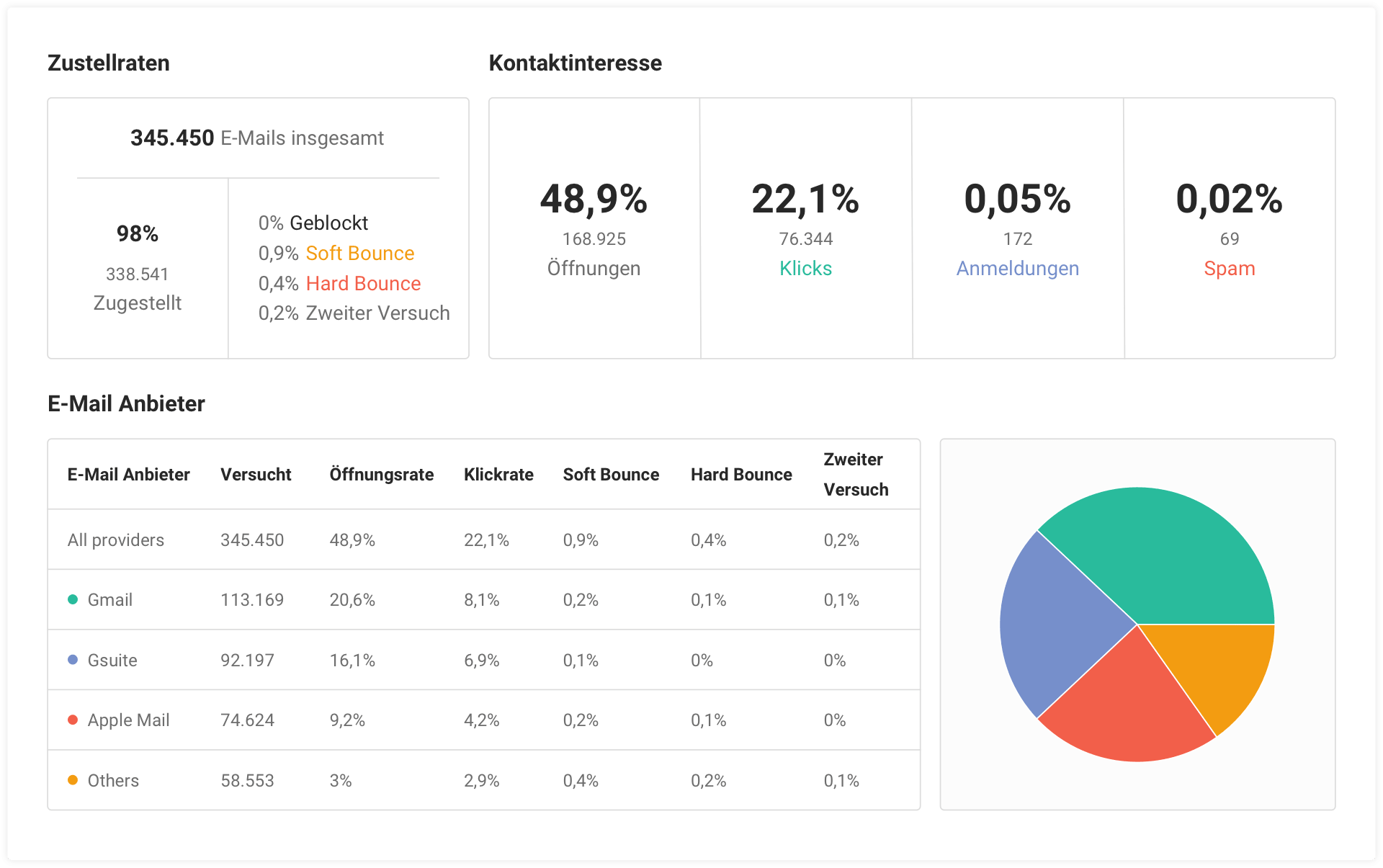Click the 74.624 value for Apple Mail

click(247, 720)
